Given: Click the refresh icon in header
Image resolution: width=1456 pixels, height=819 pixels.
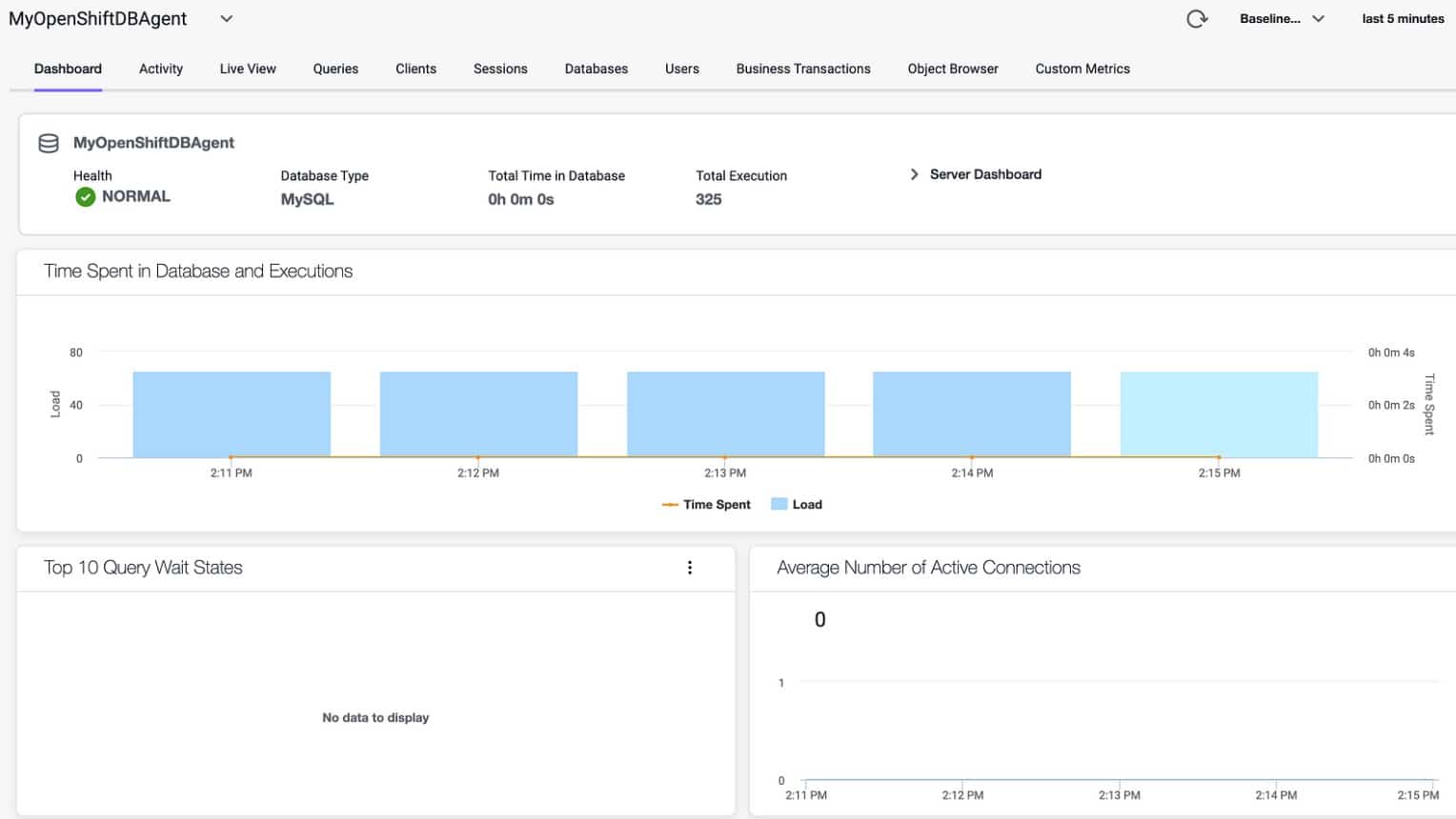Looking at the screenshot, I should pos(1197,19).
